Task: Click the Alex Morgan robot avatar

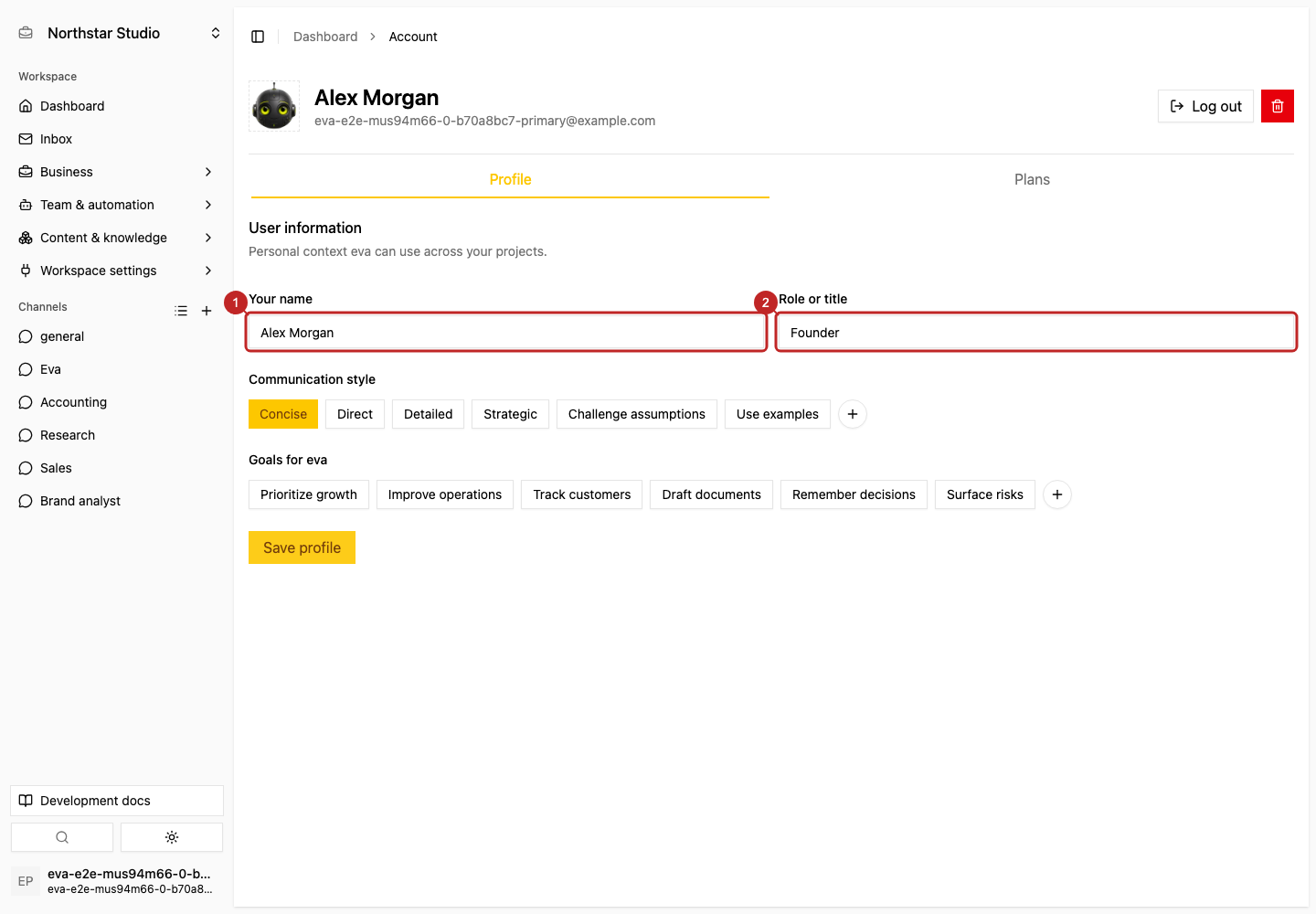Action: click(x=274, y=106)
